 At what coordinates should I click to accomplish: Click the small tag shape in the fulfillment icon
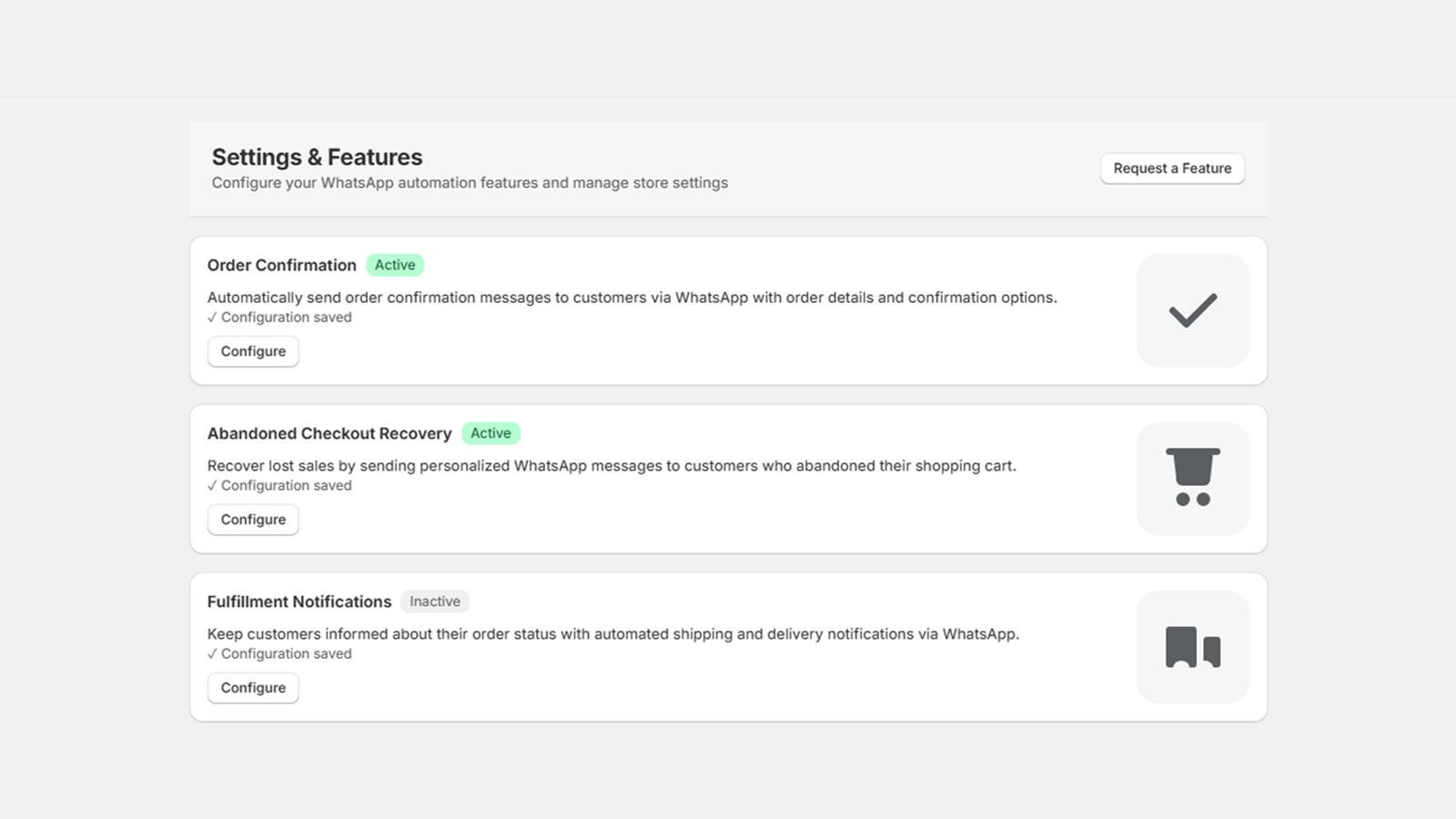(1210, 650)
